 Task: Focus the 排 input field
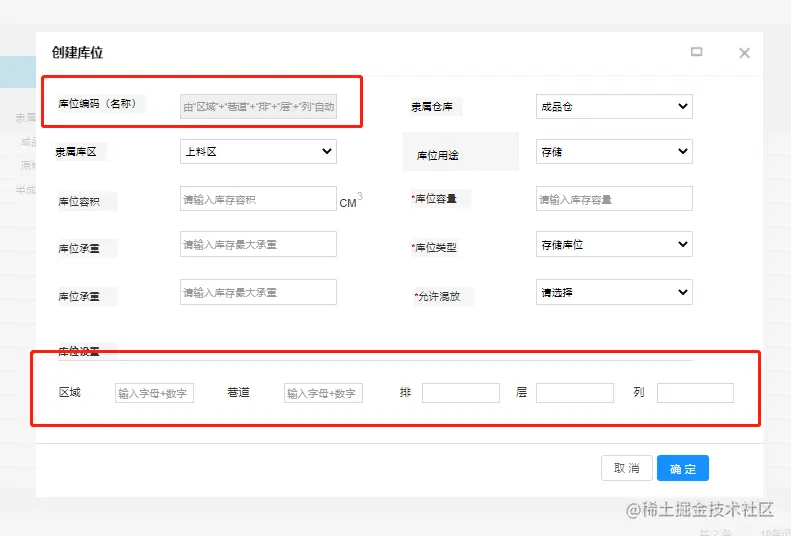point(461,393)
